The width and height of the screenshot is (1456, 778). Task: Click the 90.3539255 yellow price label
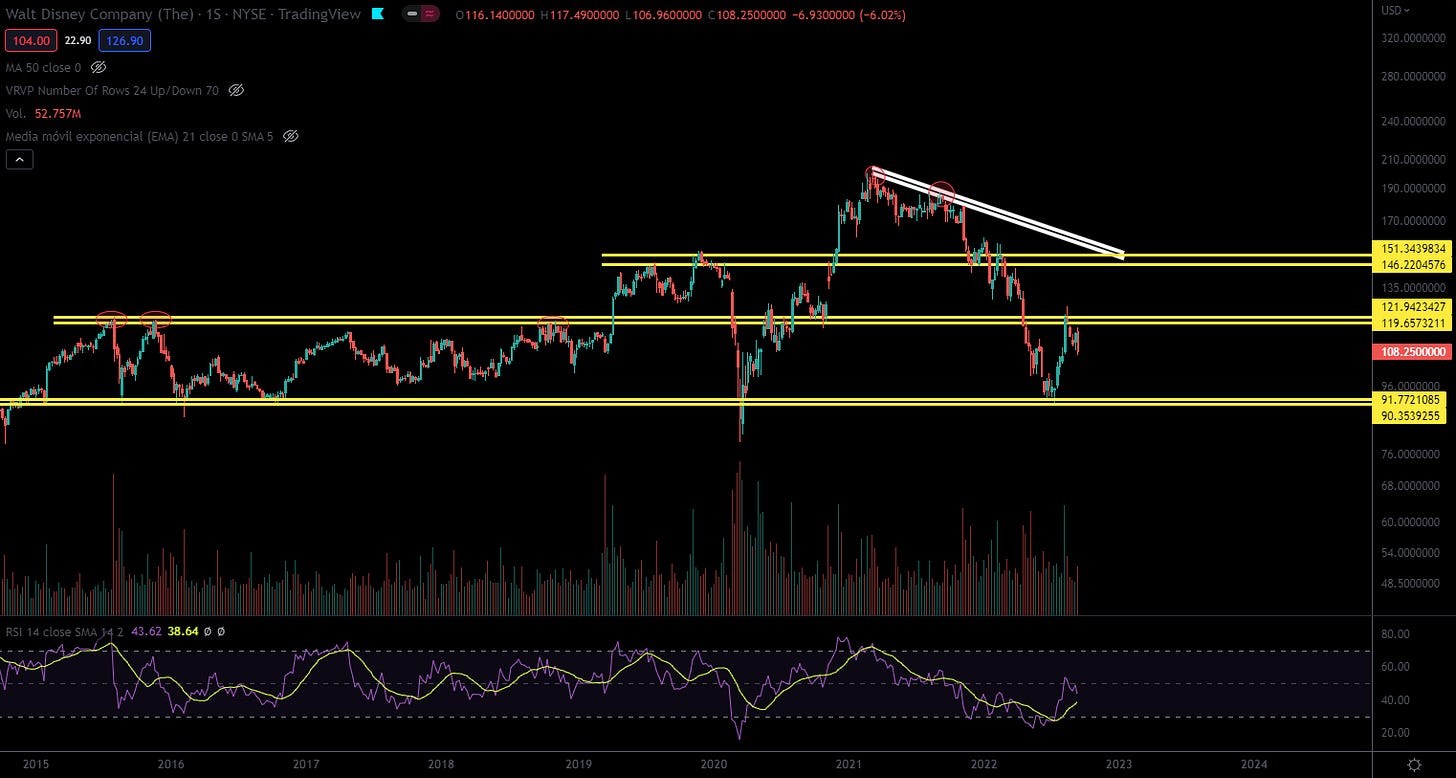[x=1409, y=415]
